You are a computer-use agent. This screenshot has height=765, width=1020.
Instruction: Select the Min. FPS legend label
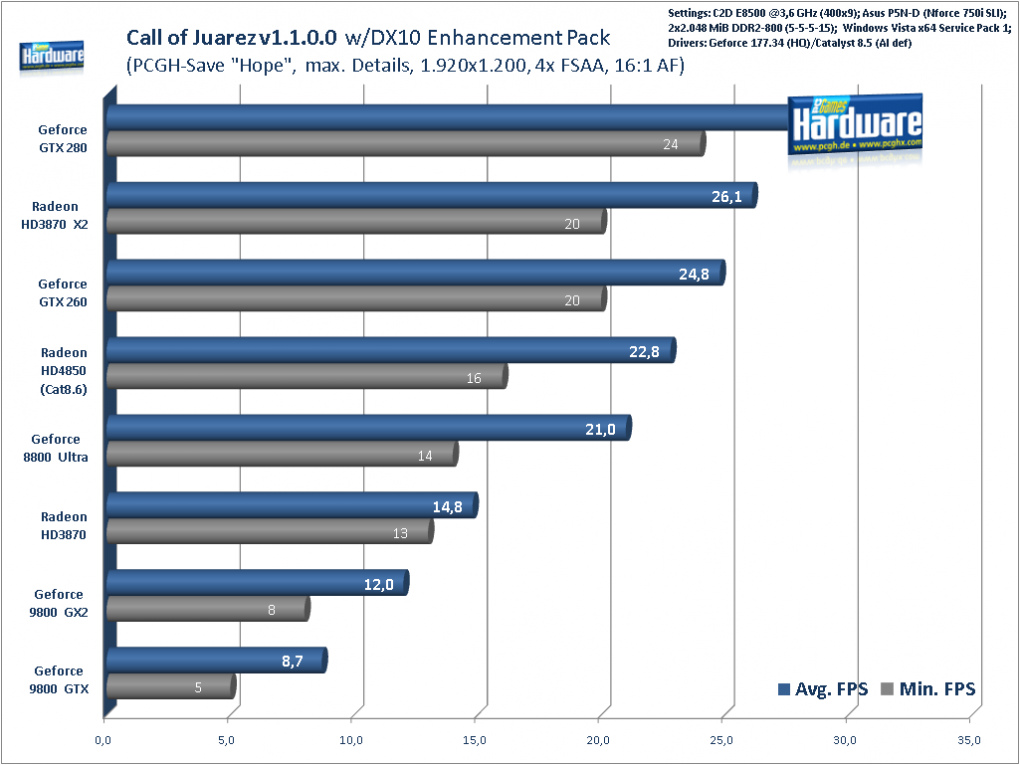(x=937, y=689)
